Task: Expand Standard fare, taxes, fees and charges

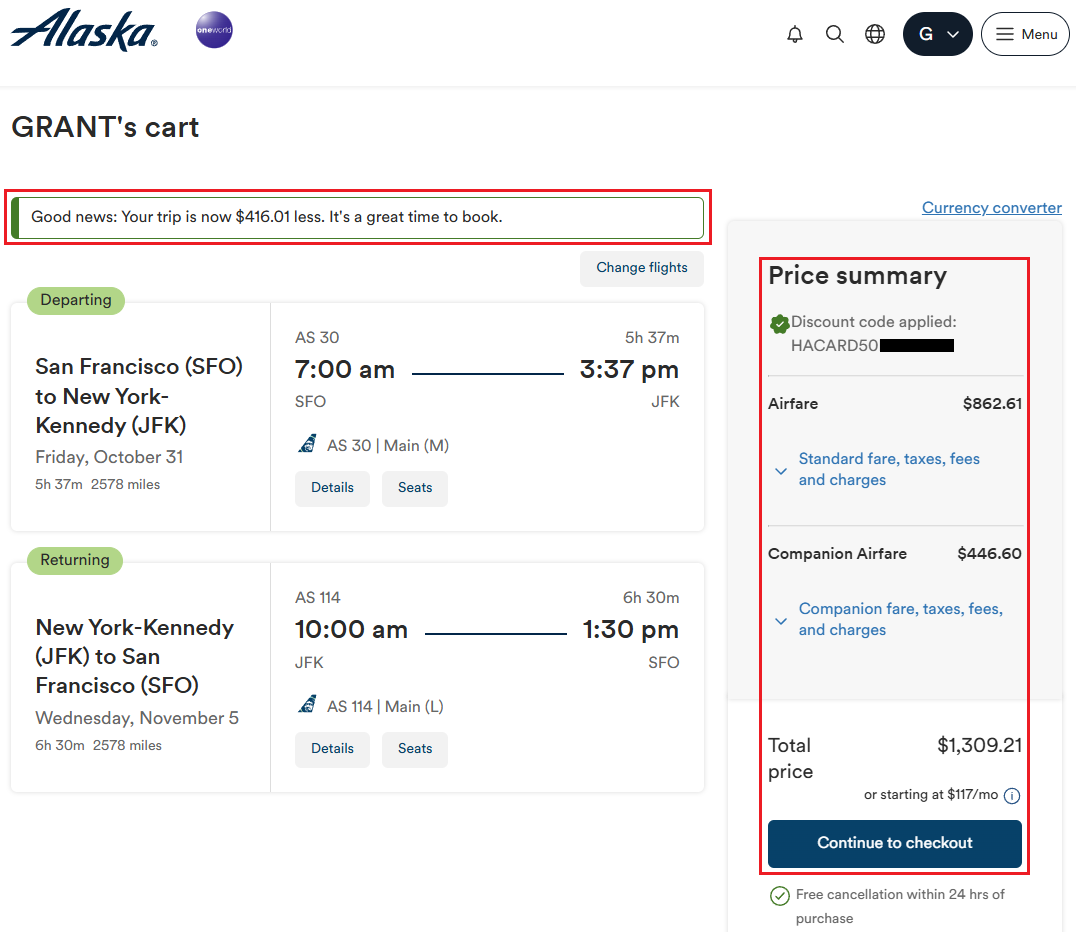Action: pos(889,469)
